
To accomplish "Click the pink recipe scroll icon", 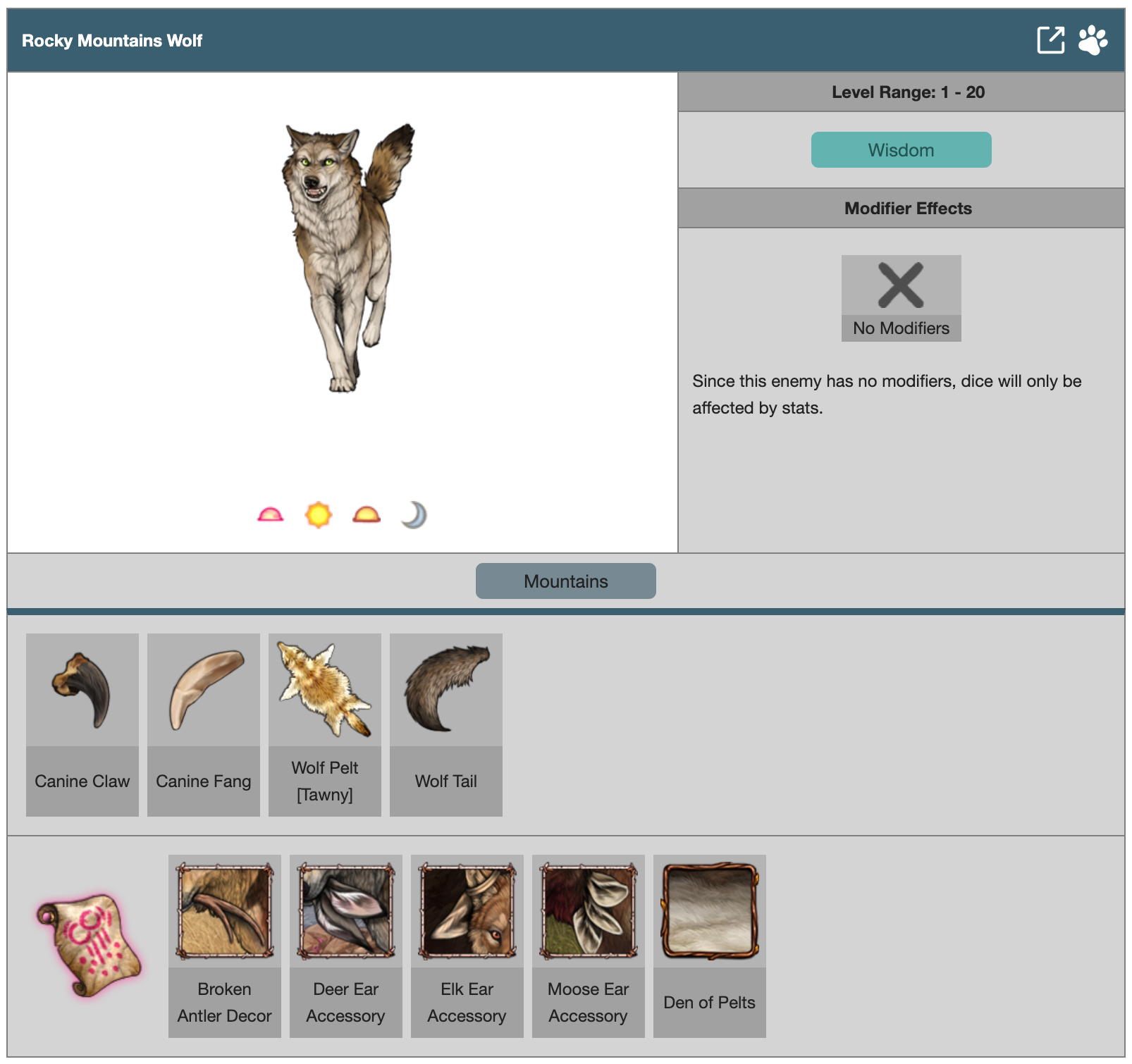I will click(x=89, y=946).
